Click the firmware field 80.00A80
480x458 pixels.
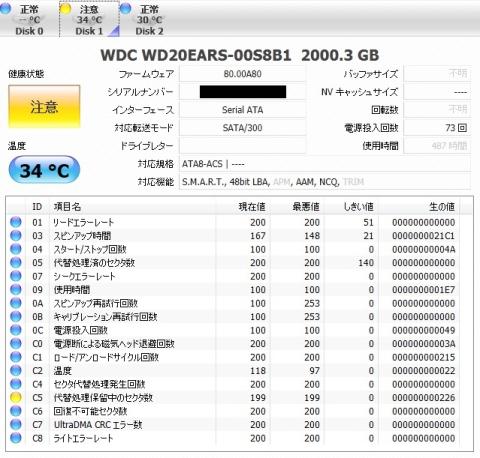(x=242, y=74)
